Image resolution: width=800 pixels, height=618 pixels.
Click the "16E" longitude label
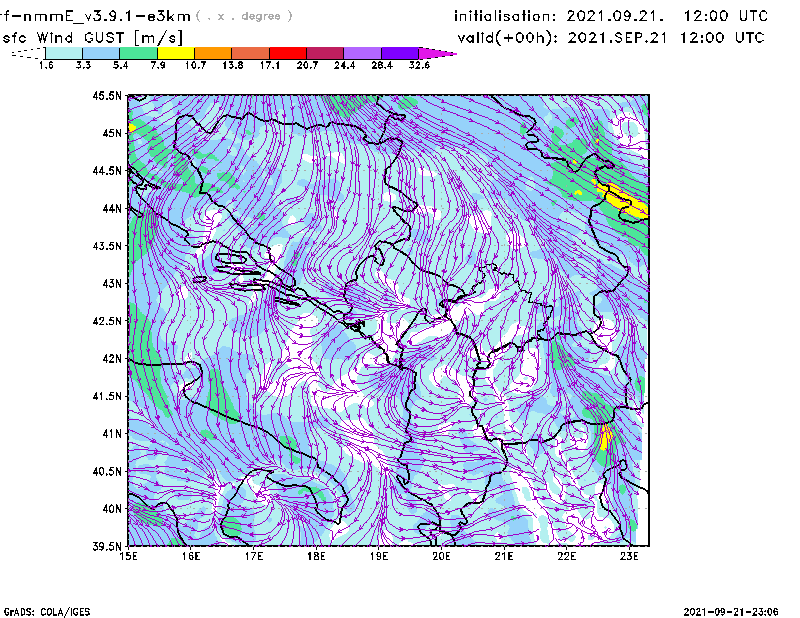pyautogui.click(x=191, y=556)
